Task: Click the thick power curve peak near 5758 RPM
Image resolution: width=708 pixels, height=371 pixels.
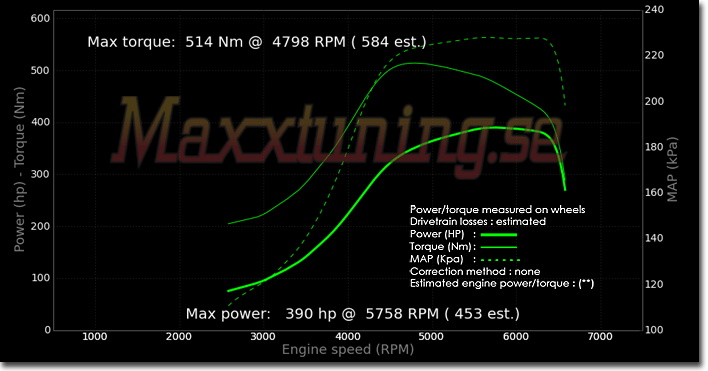Action: click(x=495, y=127)
